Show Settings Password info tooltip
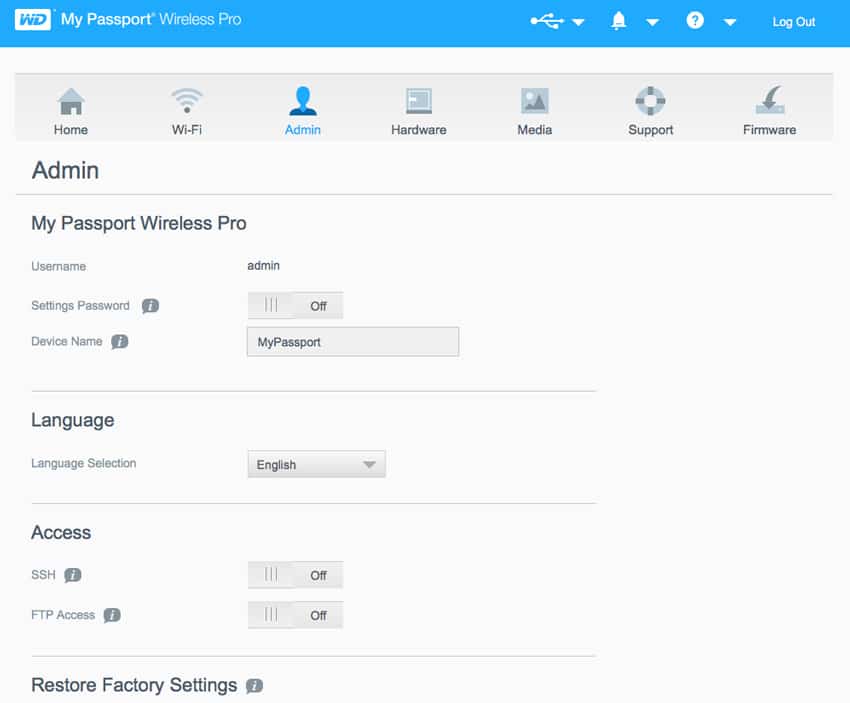Screen dimensions: 850x703 click(x=150, y=306)
